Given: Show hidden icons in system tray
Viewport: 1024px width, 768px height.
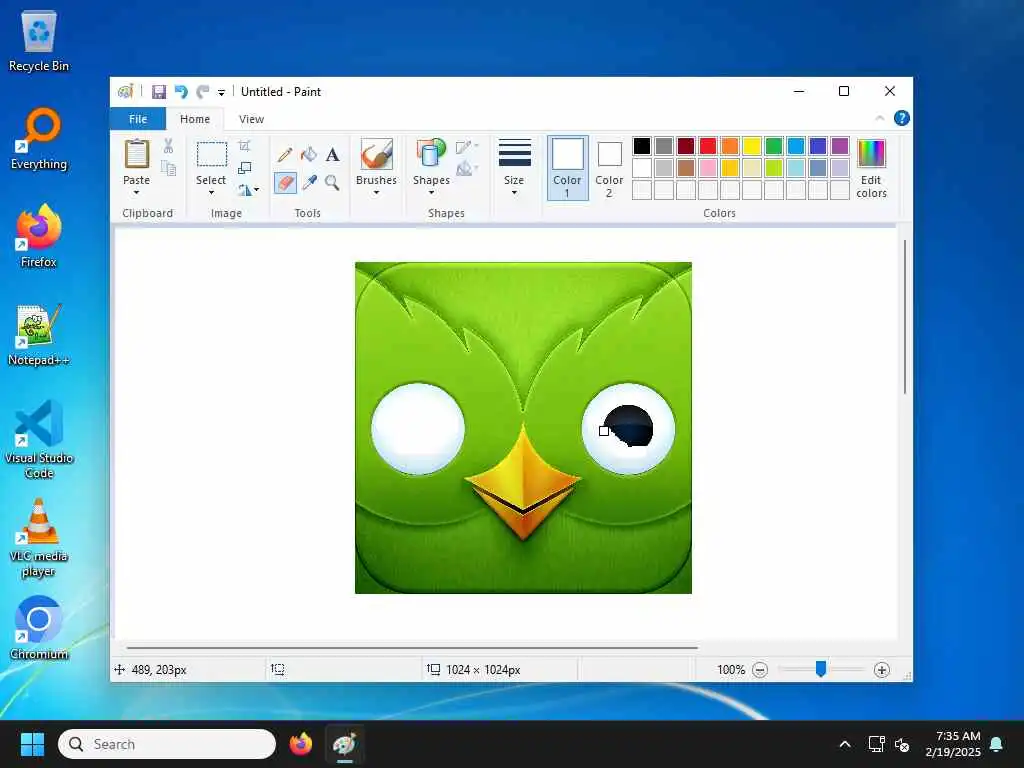Looking at the screenshot, I should [844, 744].
